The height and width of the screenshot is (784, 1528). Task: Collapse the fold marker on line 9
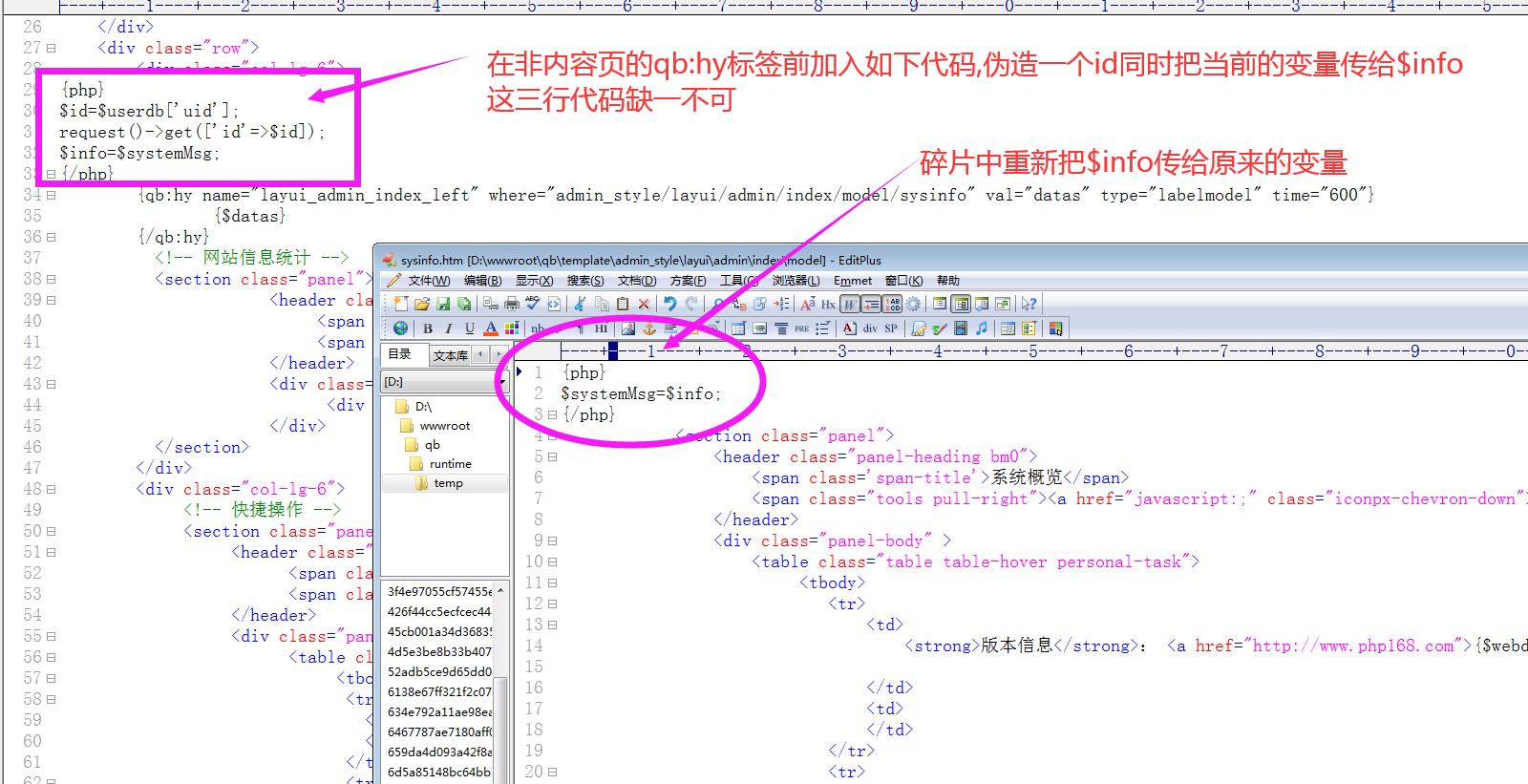552,541
